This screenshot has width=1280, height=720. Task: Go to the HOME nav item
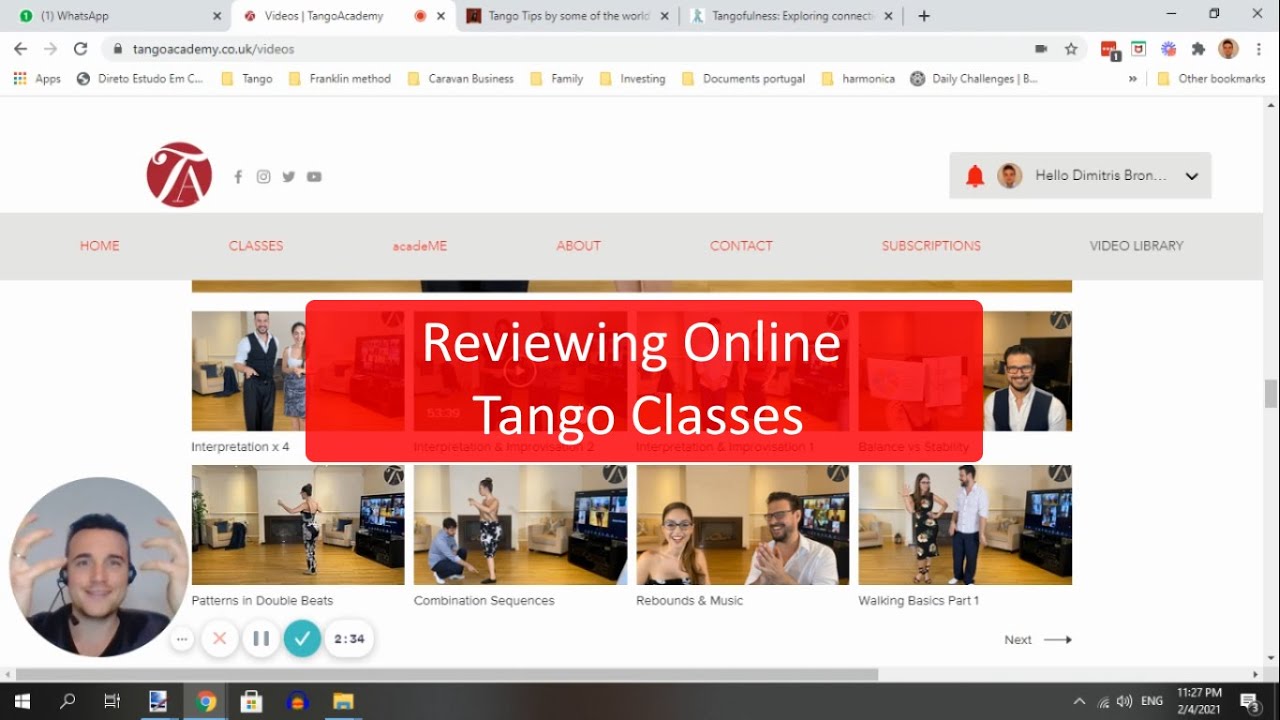100,246
